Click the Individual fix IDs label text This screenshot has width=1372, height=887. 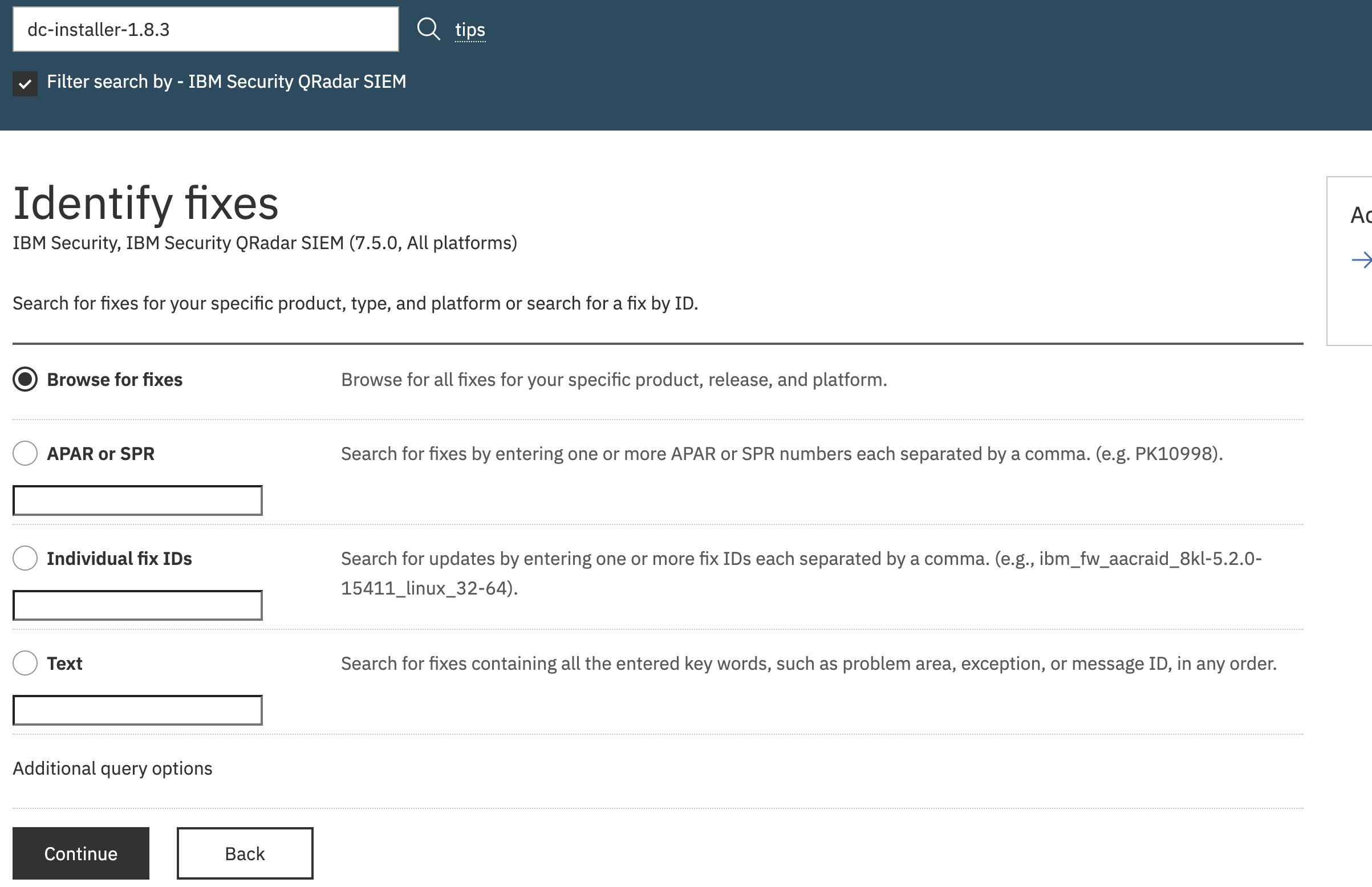119,559
